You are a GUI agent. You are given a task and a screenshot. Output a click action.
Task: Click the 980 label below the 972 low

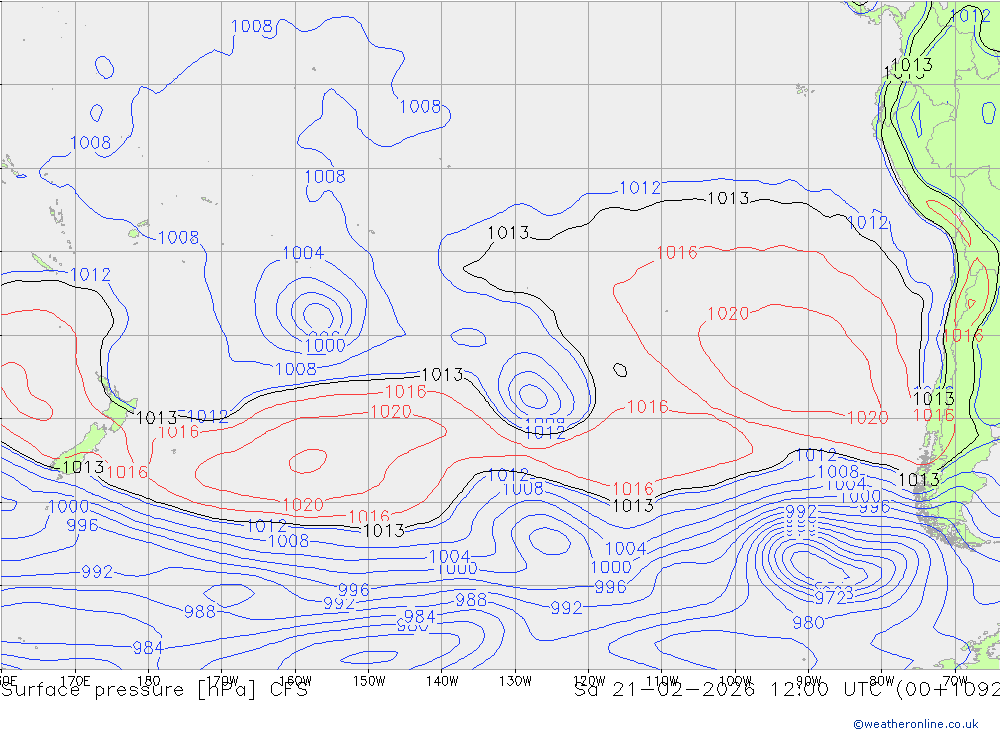coord(809,622)
